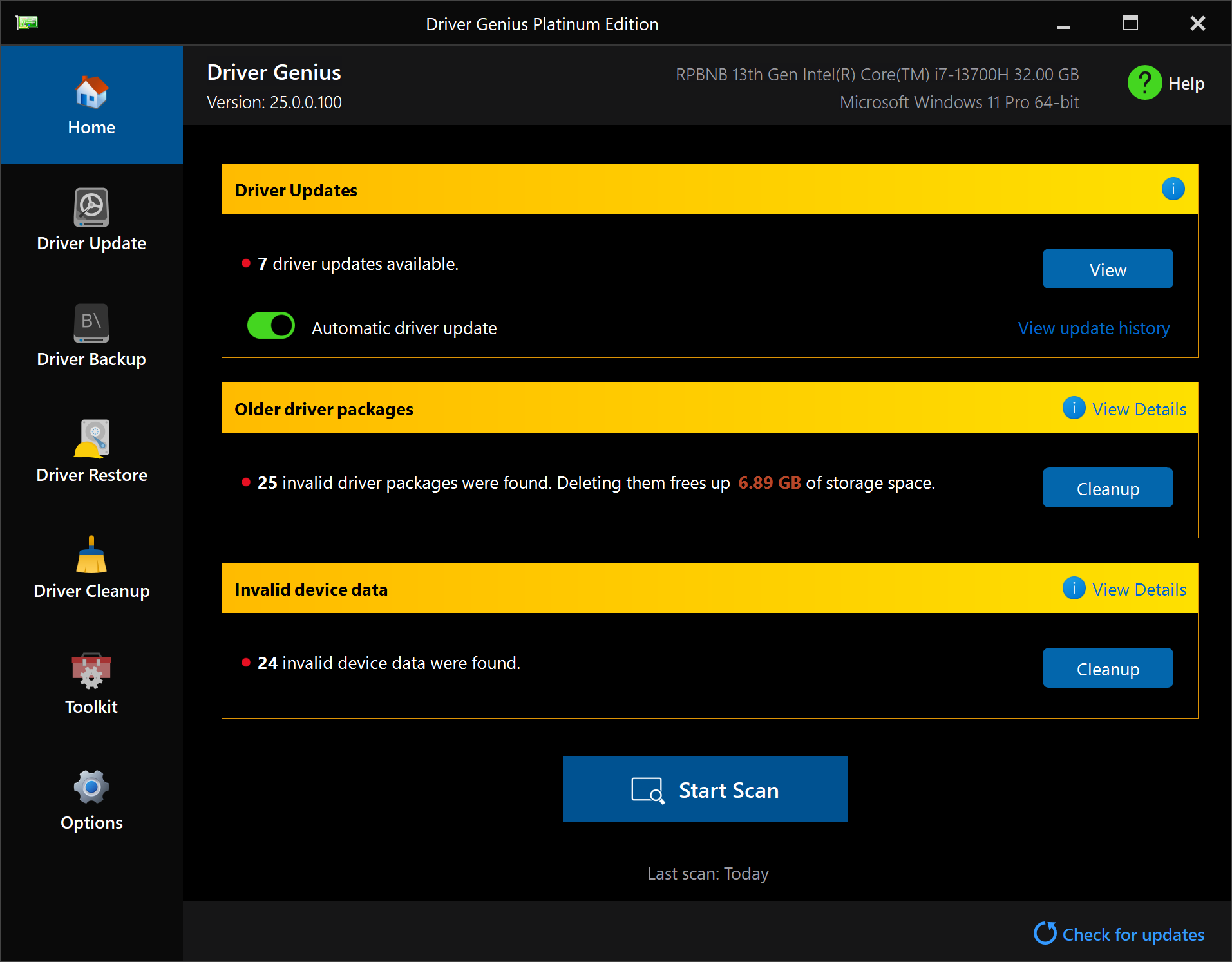This screenshot has height=962, width=1232.
Task: View Details for Older driver packages
Action: coord(1139,410)
